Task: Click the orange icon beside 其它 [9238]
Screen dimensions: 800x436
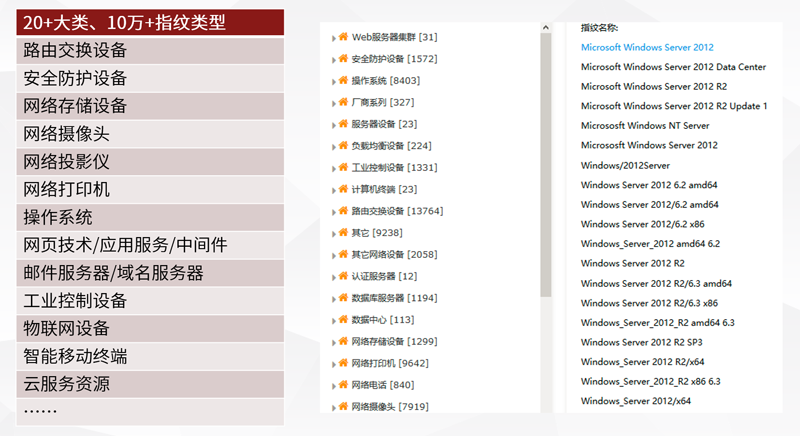Action: tap(343, 233)
